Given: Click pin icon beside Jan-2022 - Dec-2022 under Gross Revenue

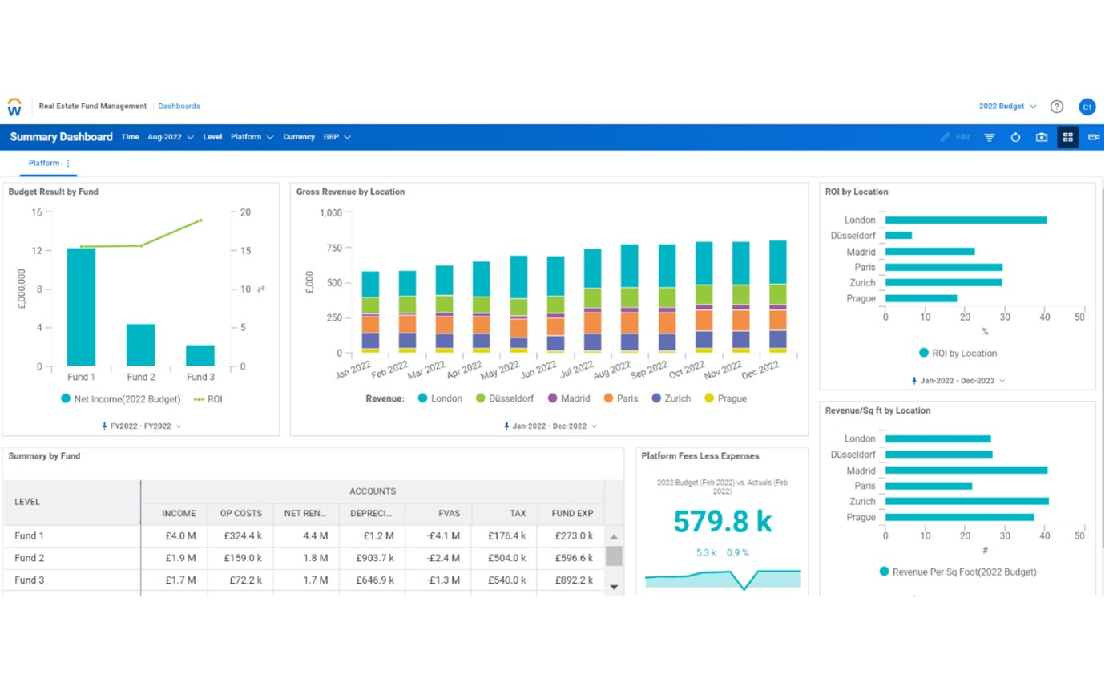Looking at the screenshot, I should tap(506, 426).
